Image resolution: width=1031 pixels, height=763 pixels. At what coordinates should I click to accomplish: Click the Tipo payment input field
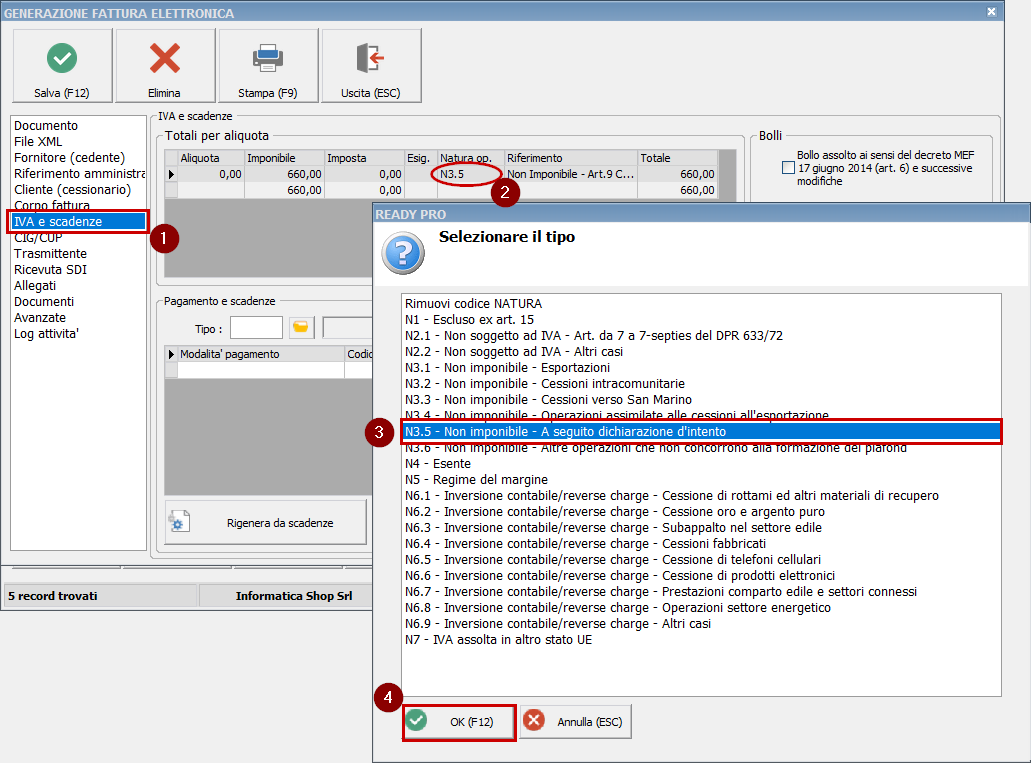(256, 328)
